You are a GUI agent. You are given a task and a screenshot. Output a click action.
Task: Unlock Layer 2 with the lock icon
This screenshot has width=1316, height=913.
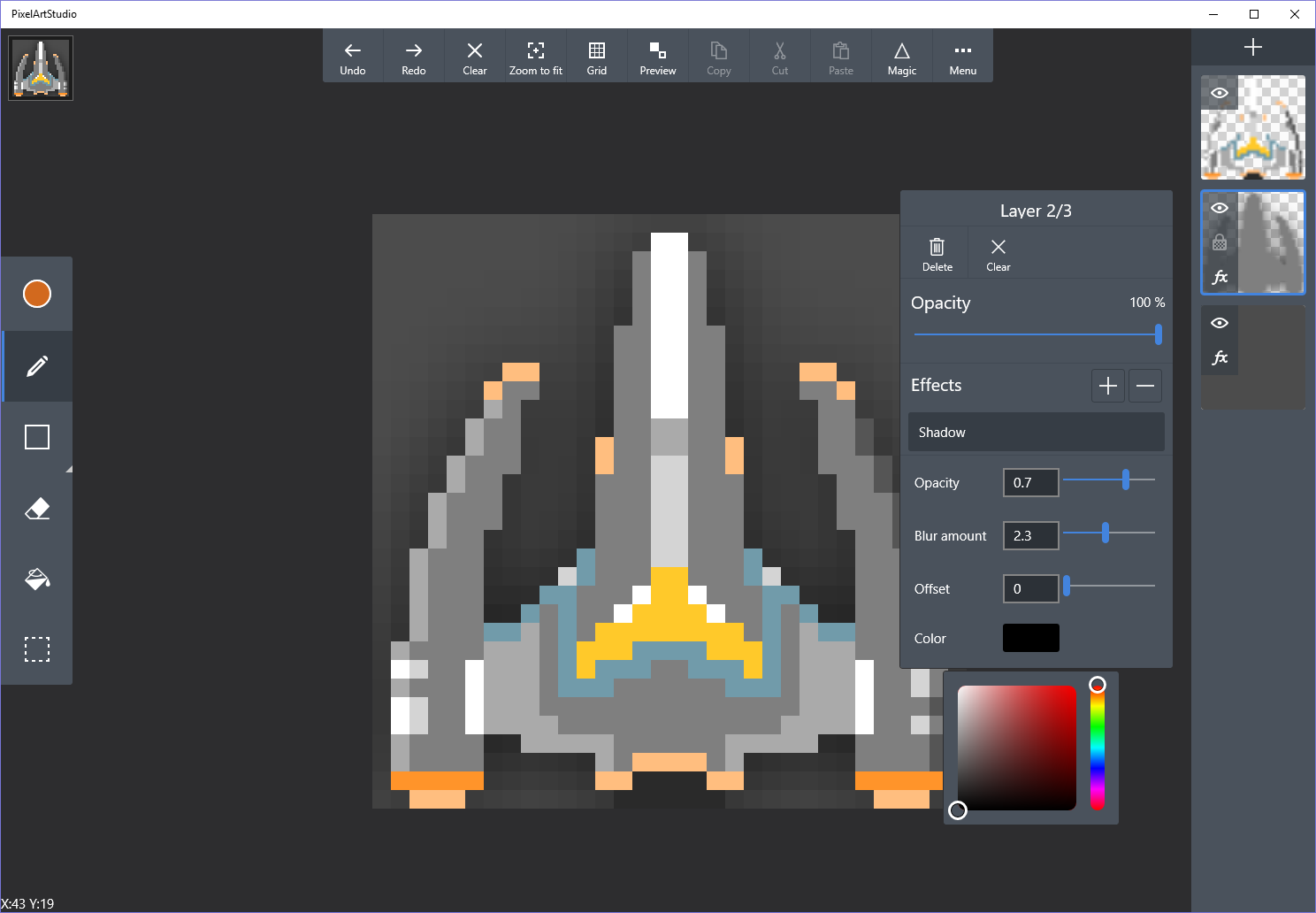click(x=1220, y=242)
